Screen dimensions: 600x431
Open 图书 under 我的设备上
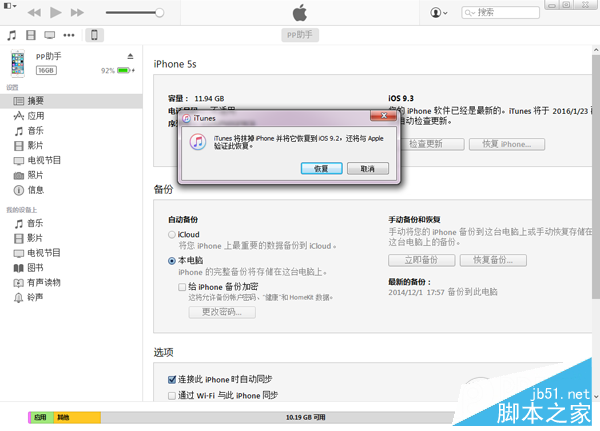coord(71,268)
